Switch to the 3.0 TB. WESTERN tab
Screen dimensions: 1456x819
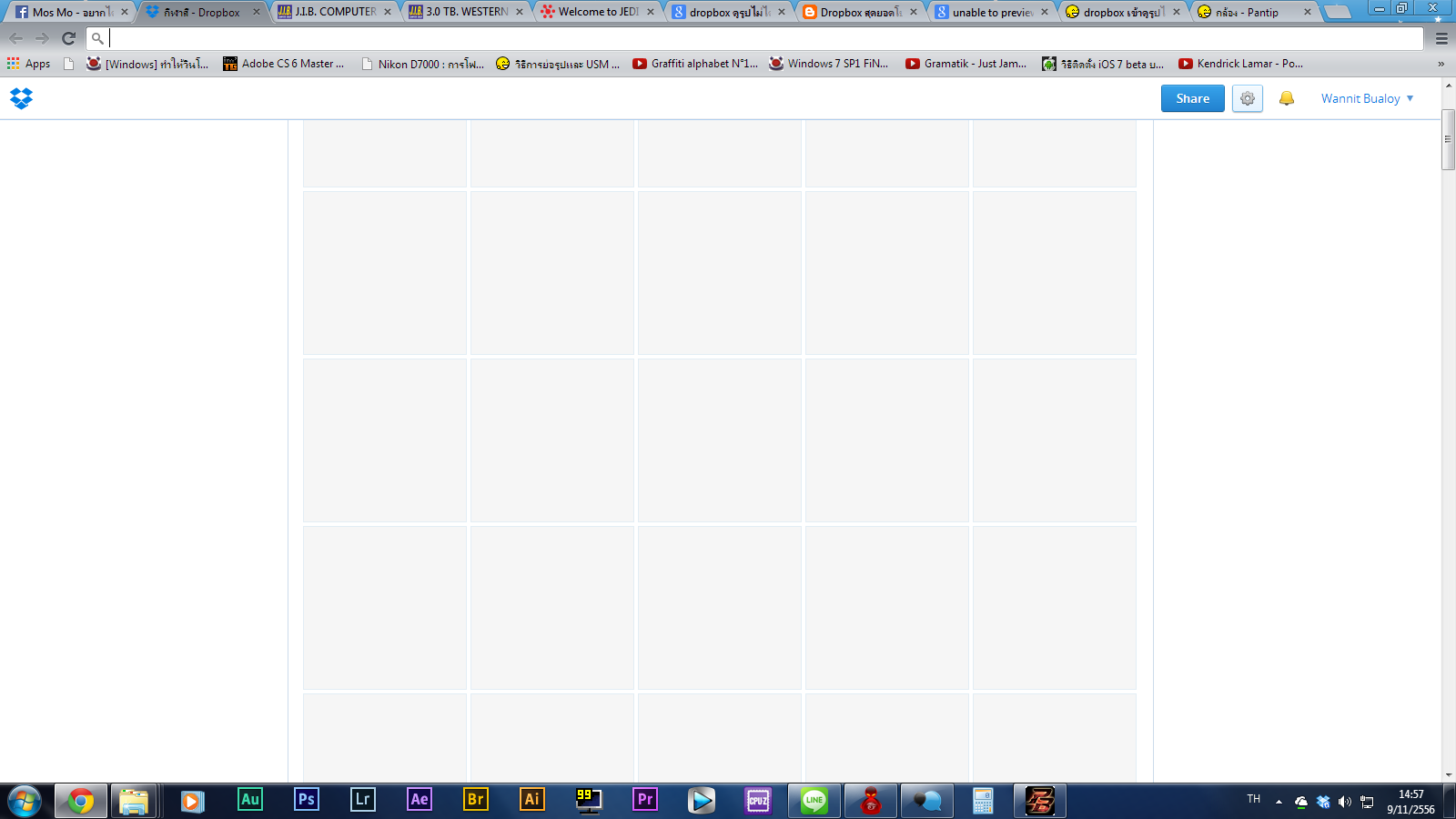[466, 12]
